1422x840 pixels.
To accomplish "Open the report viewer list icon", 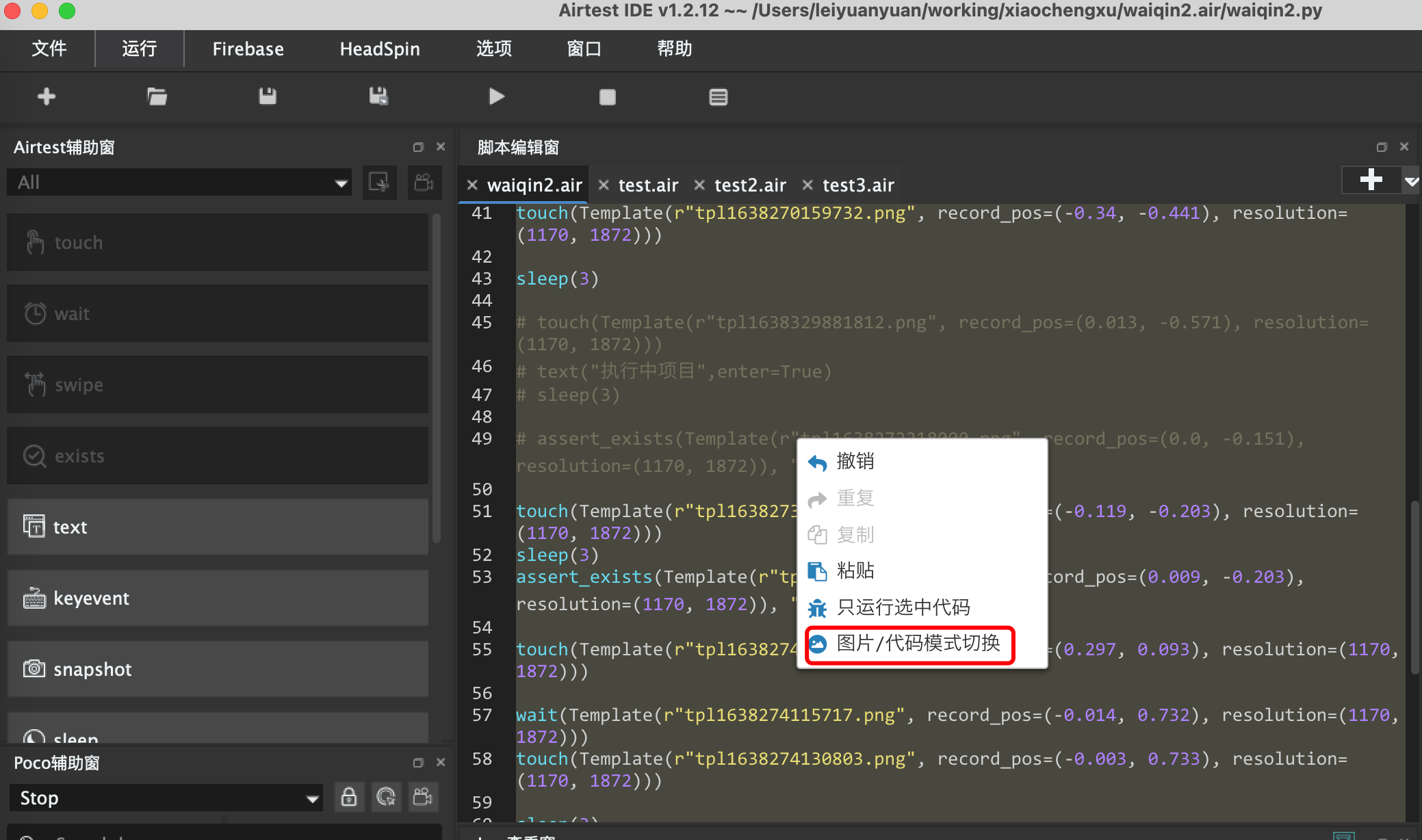I will 718,97.
